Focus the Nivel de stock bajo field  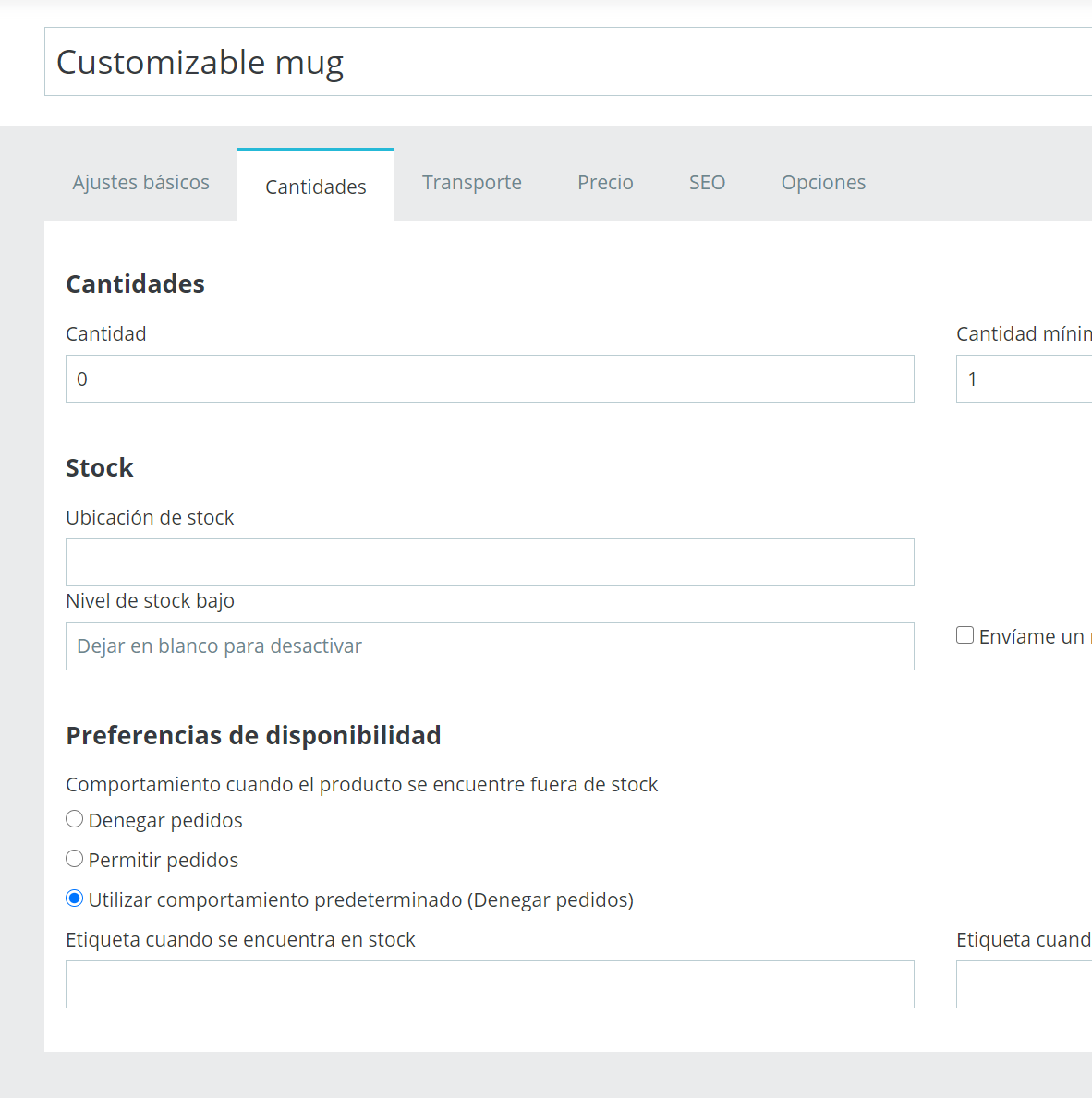pyautogui.click(x=490, y=646)
